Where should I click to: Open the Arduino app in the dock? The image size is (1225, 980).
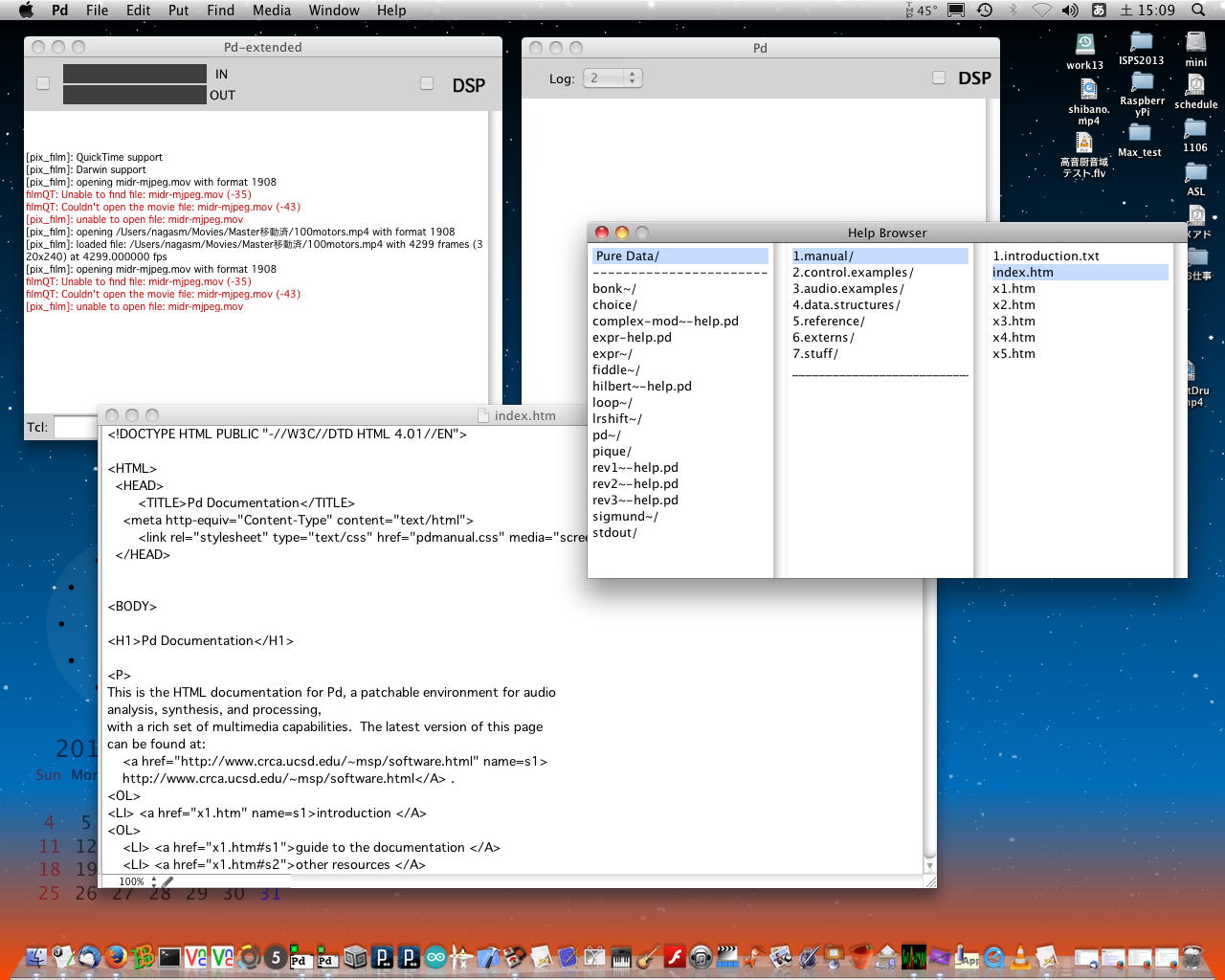tap(436, 956)
